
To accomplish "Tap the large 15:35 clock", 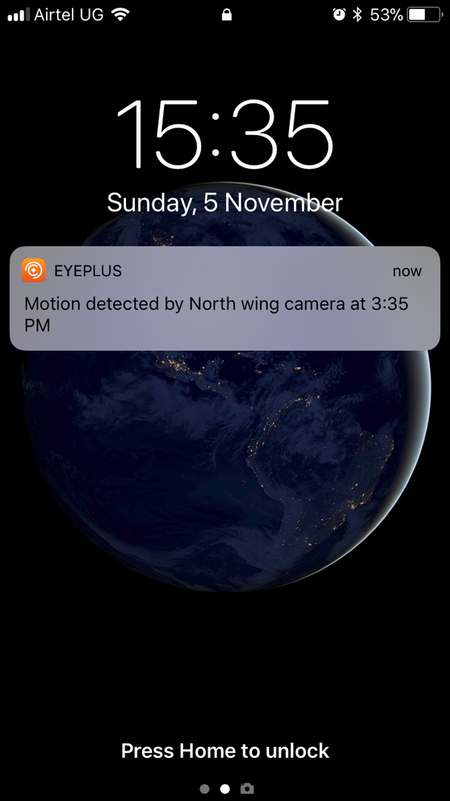I will coord(225,134).
